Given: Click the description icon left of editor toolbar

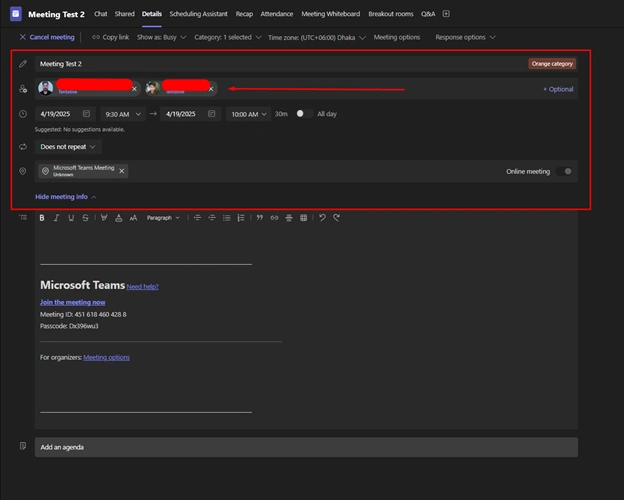Looking at the screenshot, I should pos(23,217).
